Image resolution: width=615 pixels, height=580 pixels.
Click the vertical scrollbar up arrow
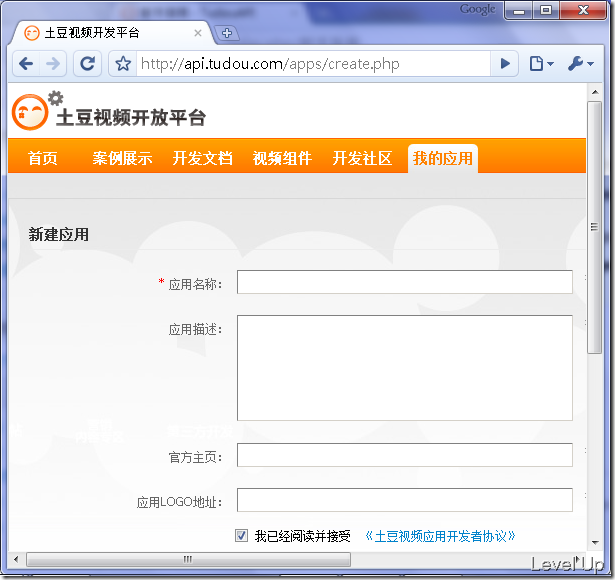point(595,92)
